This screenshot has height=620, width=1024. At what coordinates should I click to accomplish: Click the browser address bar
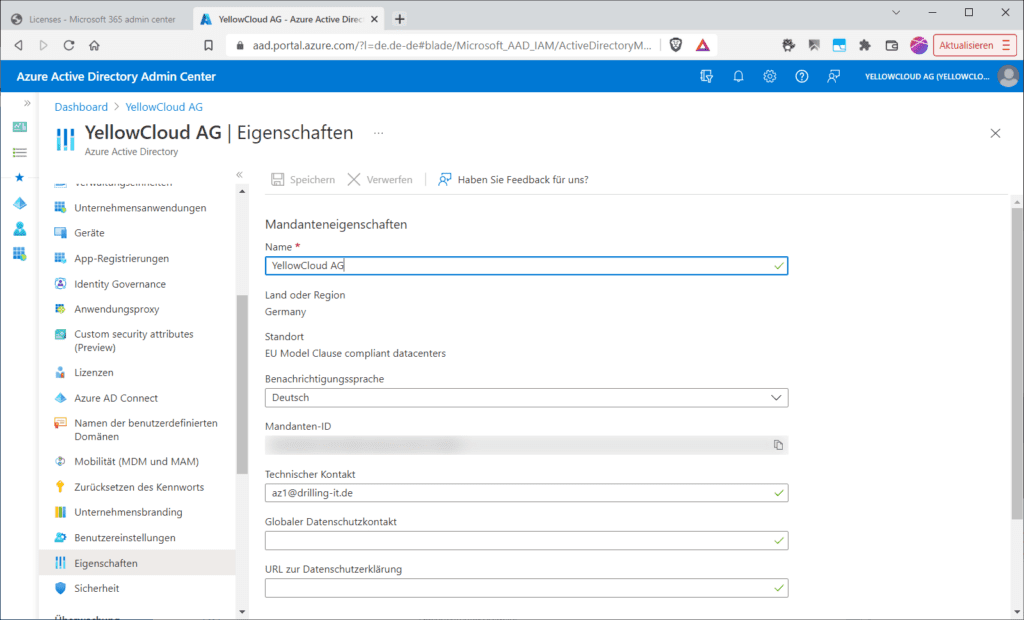pos(451,45)
